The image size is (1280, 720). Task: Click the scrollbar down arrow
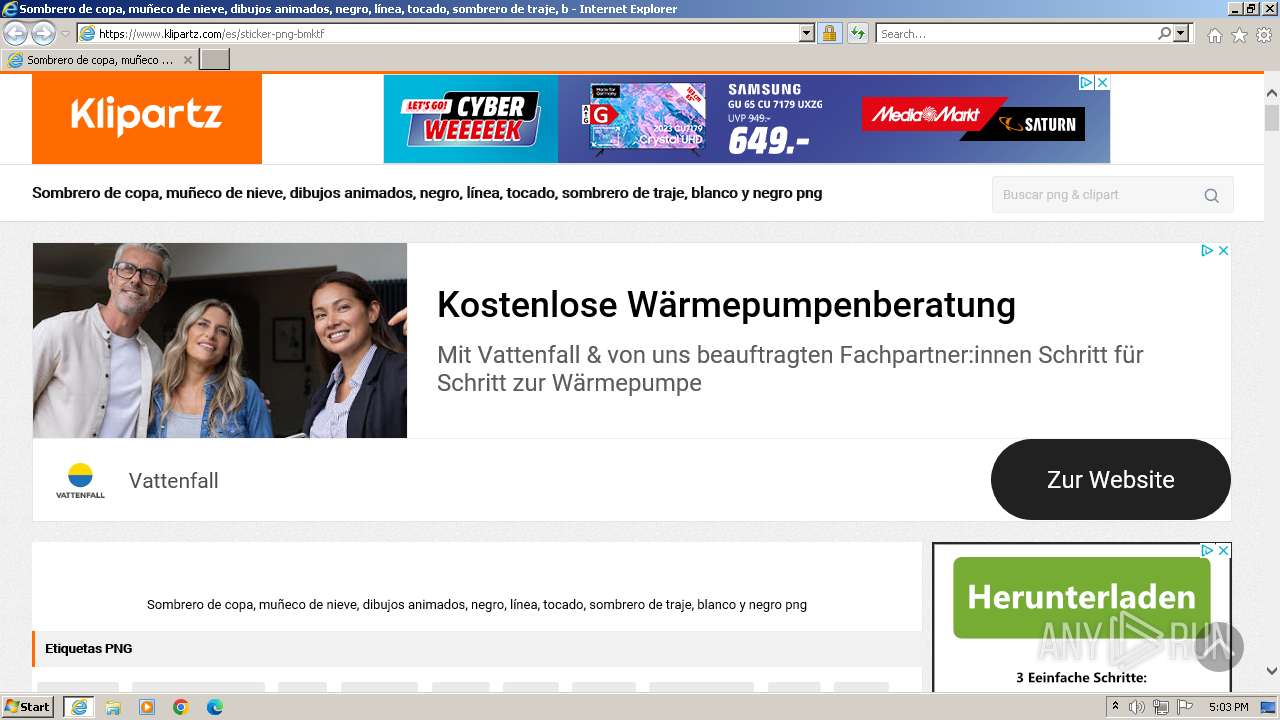click(1272, 671)
